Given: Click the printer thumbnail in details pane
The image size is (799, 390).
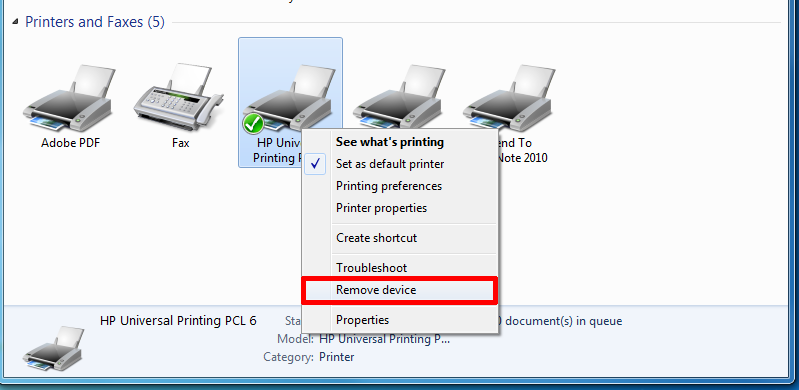Looking at the screenshot, I should click(54, 349).
